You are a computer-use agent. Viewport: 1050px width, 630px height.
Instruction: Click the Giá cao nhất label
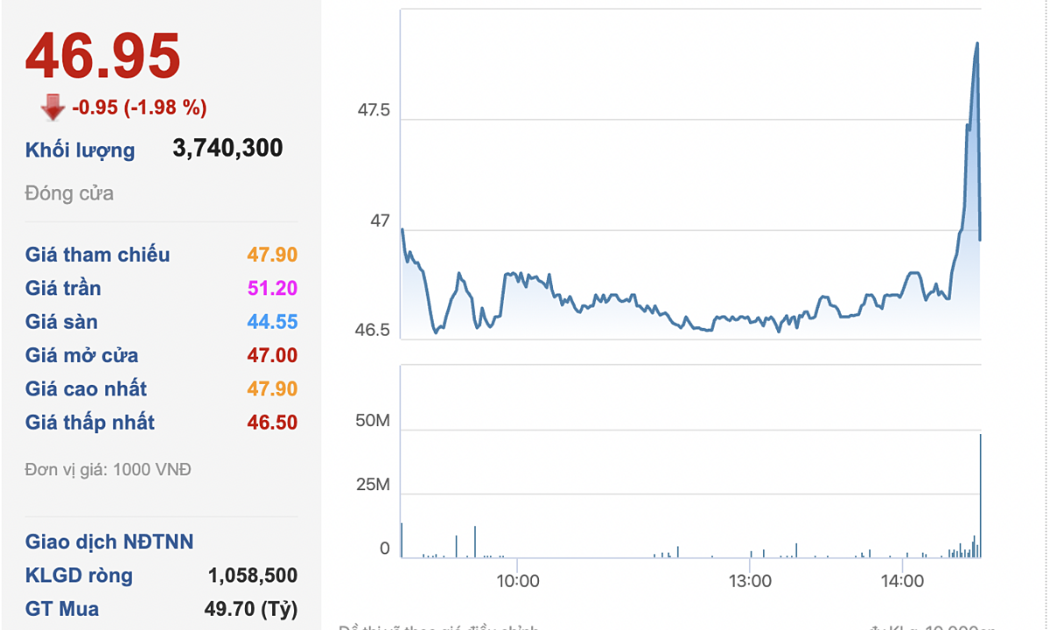tap(86, 389)
